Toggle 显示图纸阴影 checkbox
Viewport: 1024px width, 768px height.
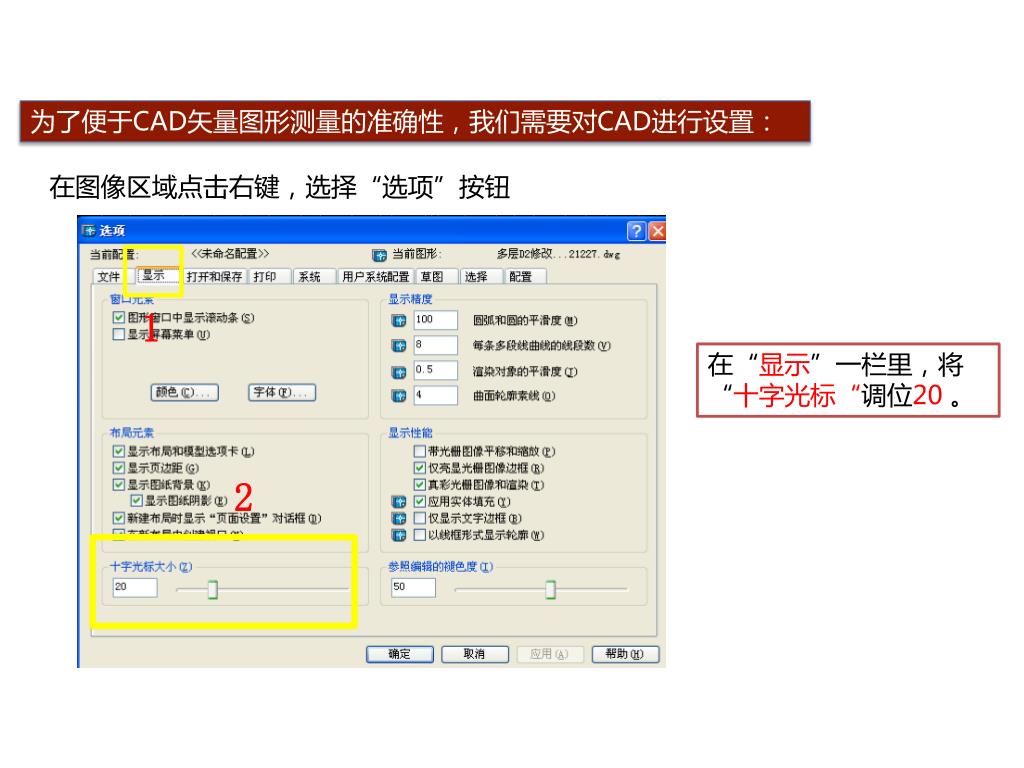coord(136,501)
